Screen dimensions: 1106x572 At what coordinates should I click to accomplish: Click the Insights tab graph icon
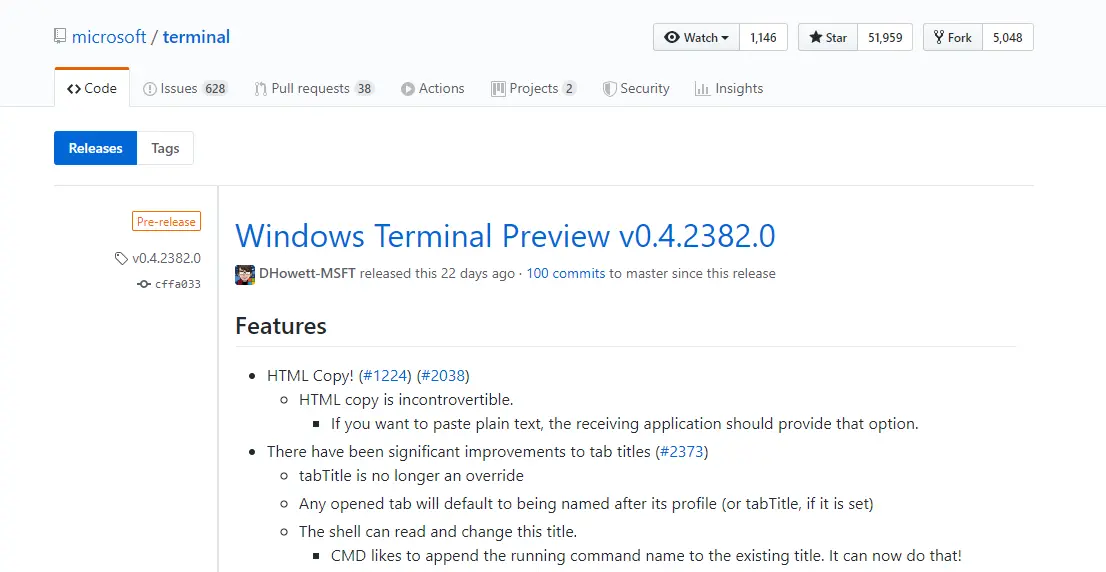pyautogui.click(x=702, y=89)
